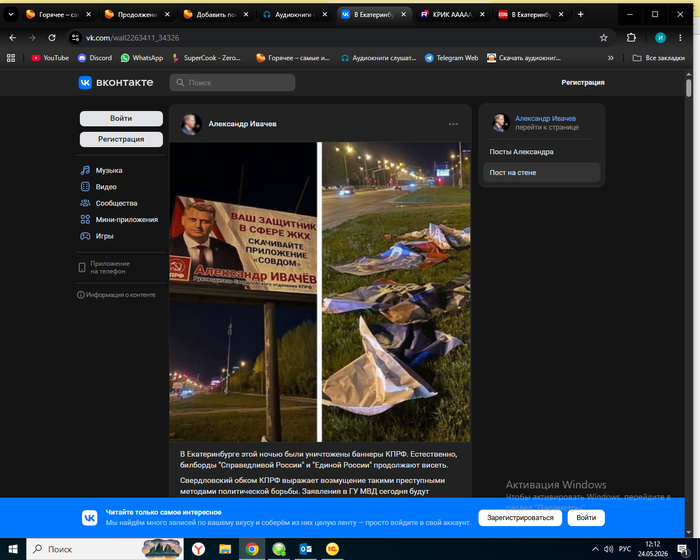
Task: Switch to the last "В Екатеринбурге" tab
Action: pyautogui.click(x=531, y=14)
